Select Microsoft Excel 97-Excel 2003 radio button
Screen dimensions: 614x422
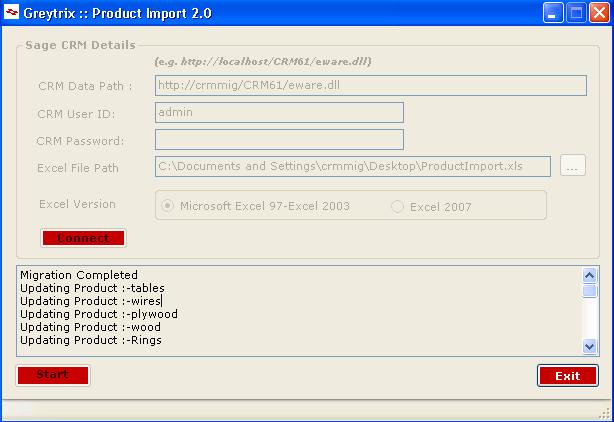(x=167, y=206)
